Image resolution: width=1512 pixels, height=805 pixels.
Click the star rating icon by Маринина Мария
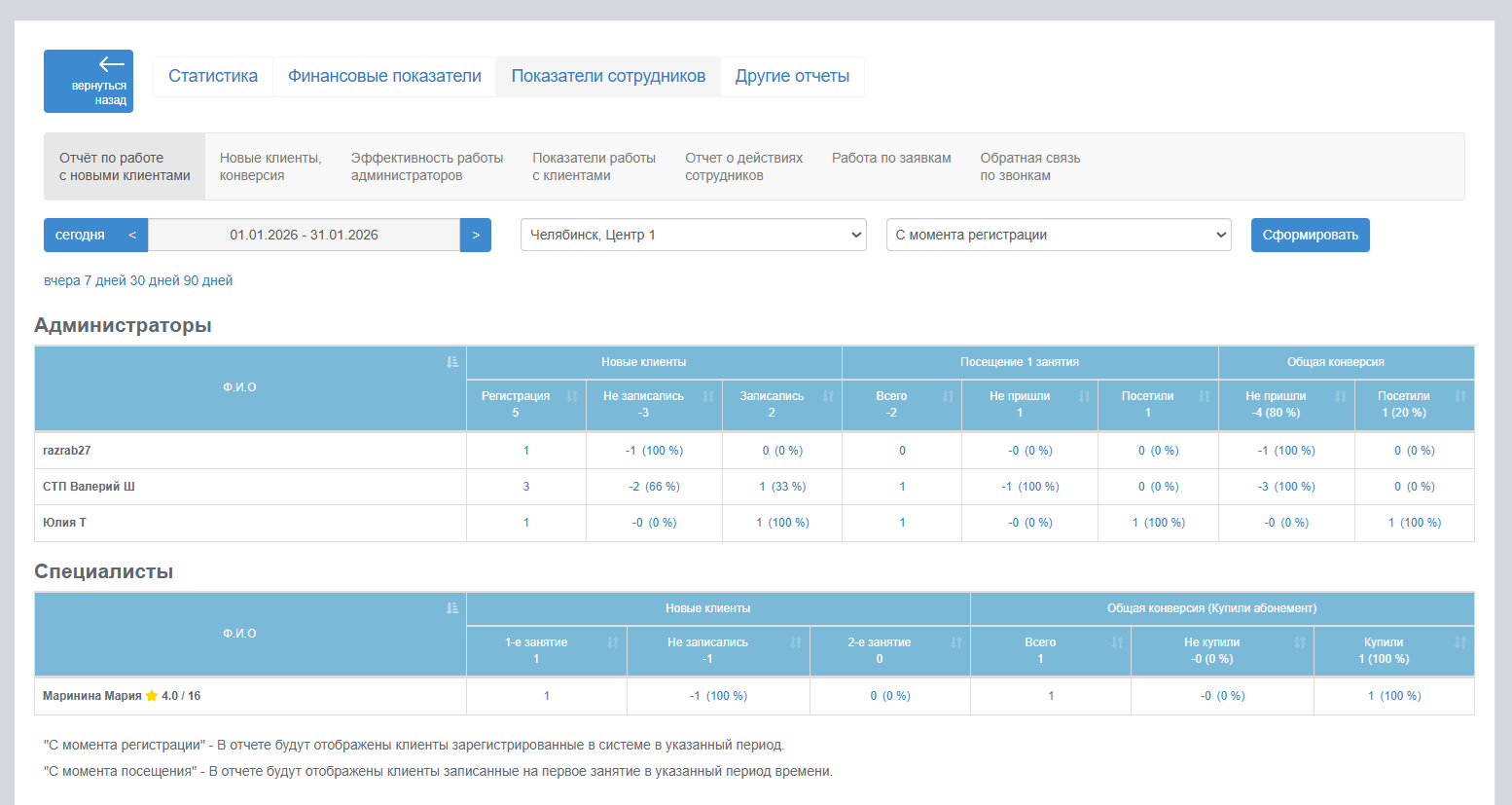152,696
